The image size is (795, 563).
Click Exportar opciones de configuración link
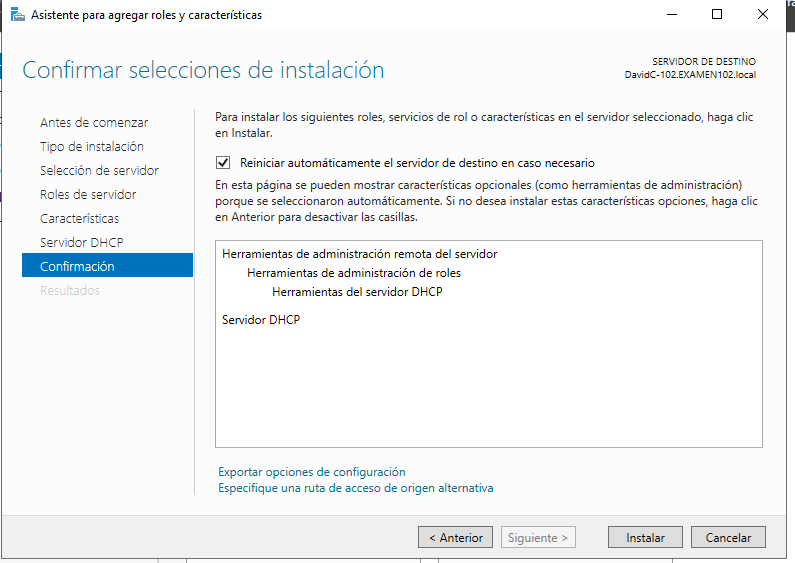click(312, 472)
